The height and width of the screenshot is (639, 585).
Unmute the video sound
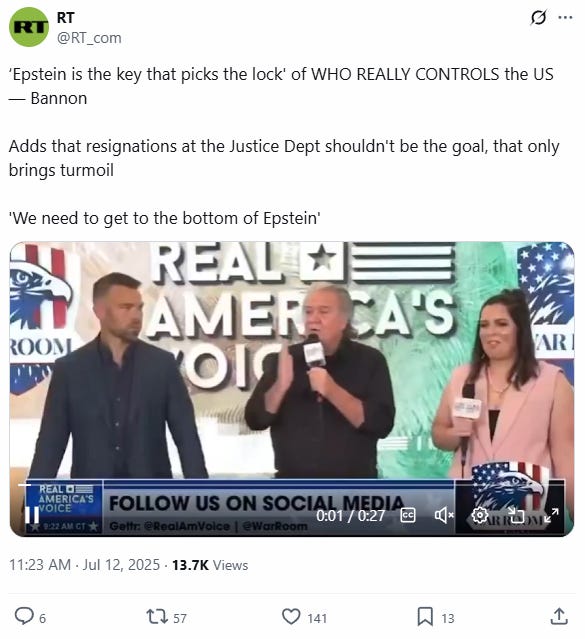click(x=444, y=516)
